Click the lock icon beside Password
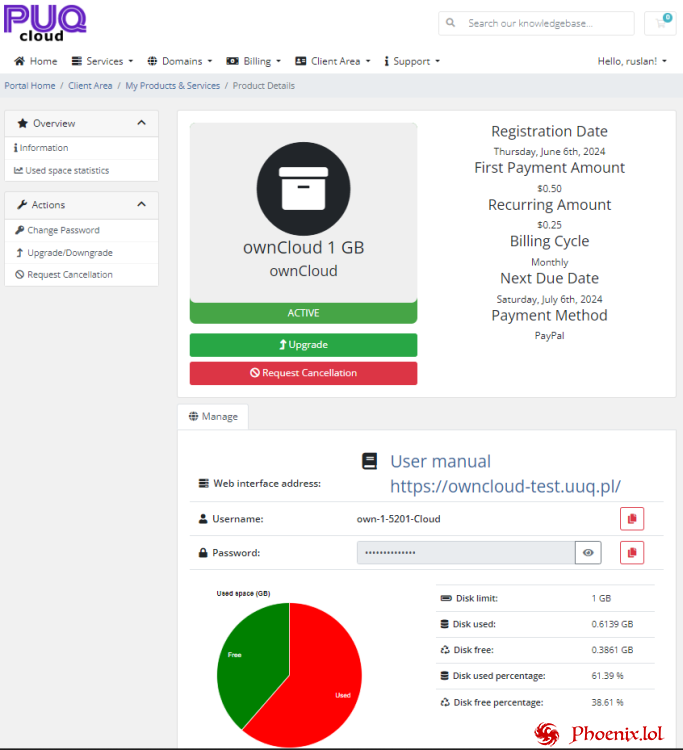Screen dimensions: 683x750 coord(203,552)
